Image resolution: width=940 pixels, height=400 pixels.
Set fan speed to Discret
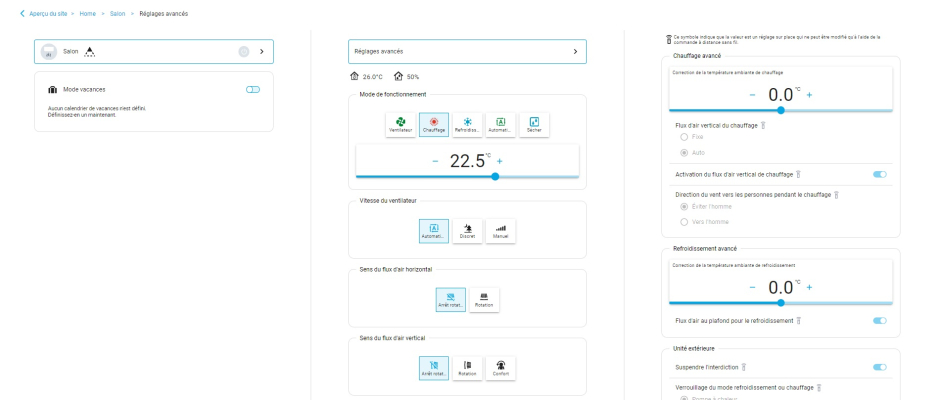point(468,231)
